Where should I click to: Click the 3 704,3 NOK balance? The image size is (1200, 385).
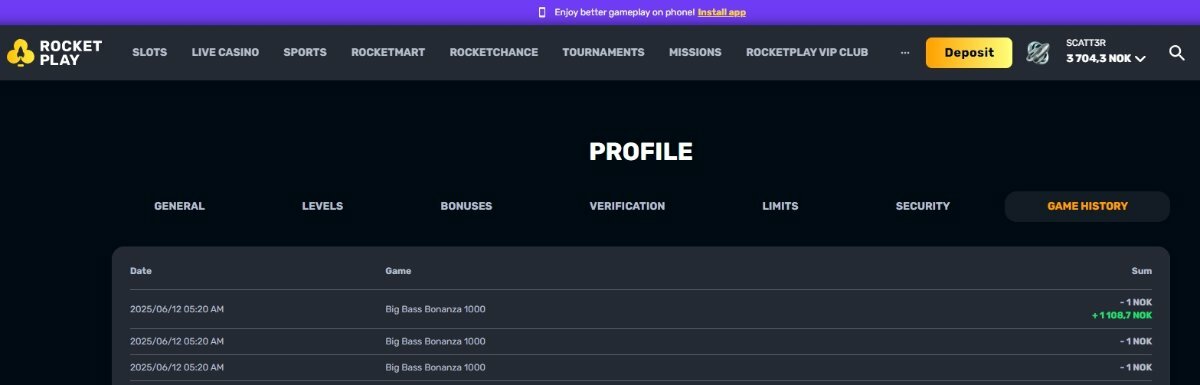click(x=1098, y=59)
